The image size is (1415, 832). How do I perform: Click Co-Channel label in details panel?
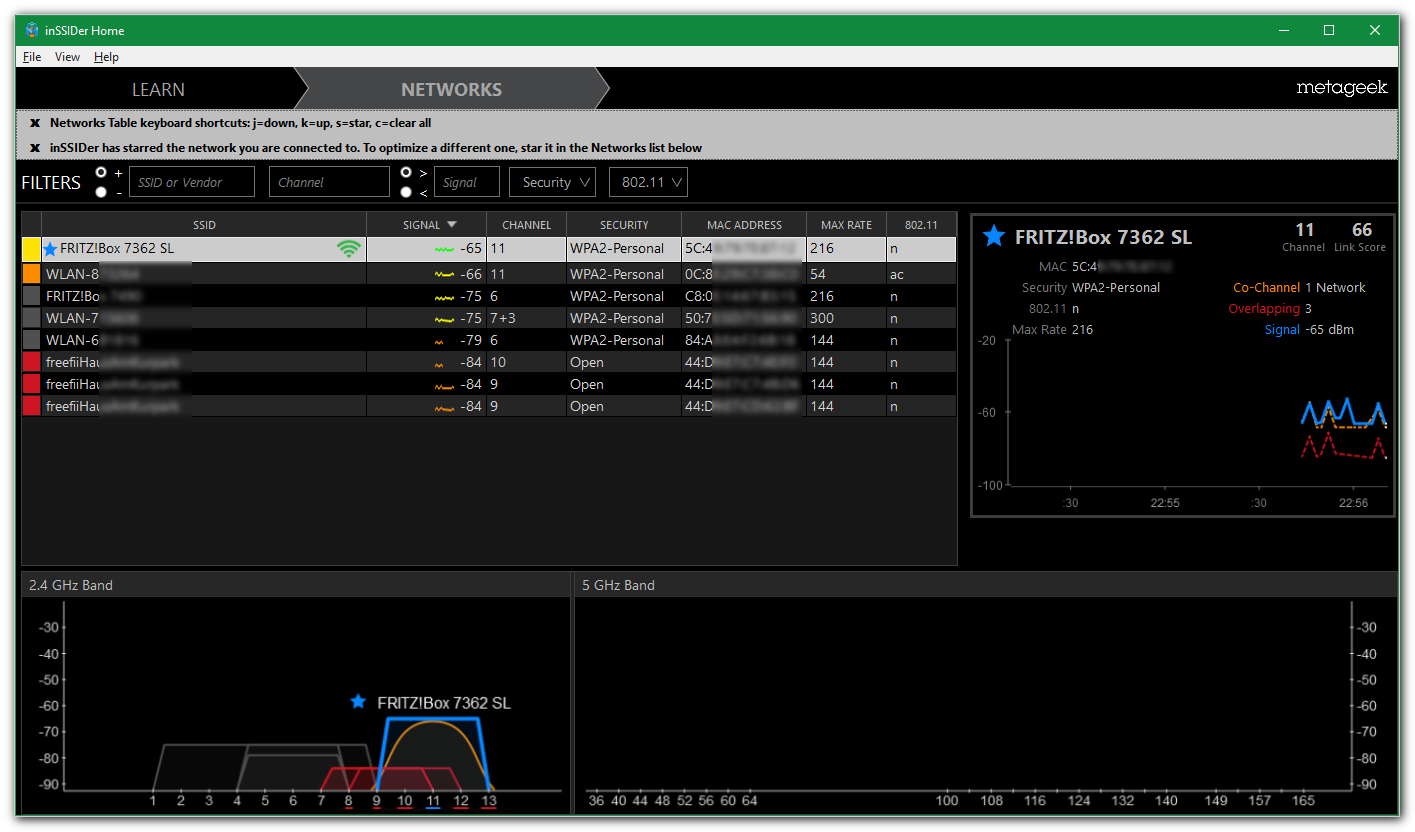point(1266,287)
